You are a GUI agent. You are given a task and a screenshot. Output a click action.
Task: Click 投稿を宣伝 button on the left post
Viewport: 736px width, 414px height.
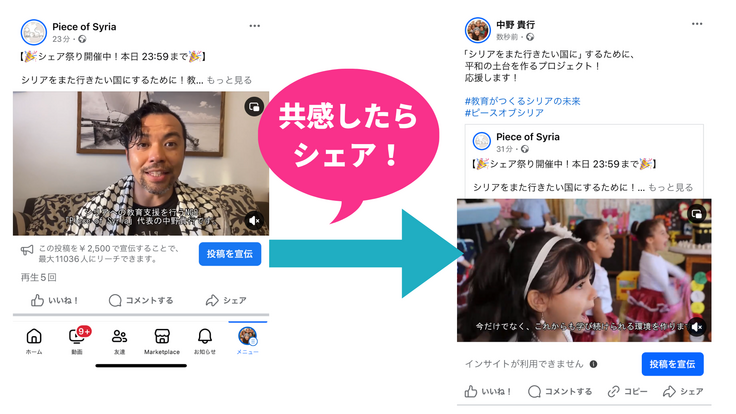point(229,254)
